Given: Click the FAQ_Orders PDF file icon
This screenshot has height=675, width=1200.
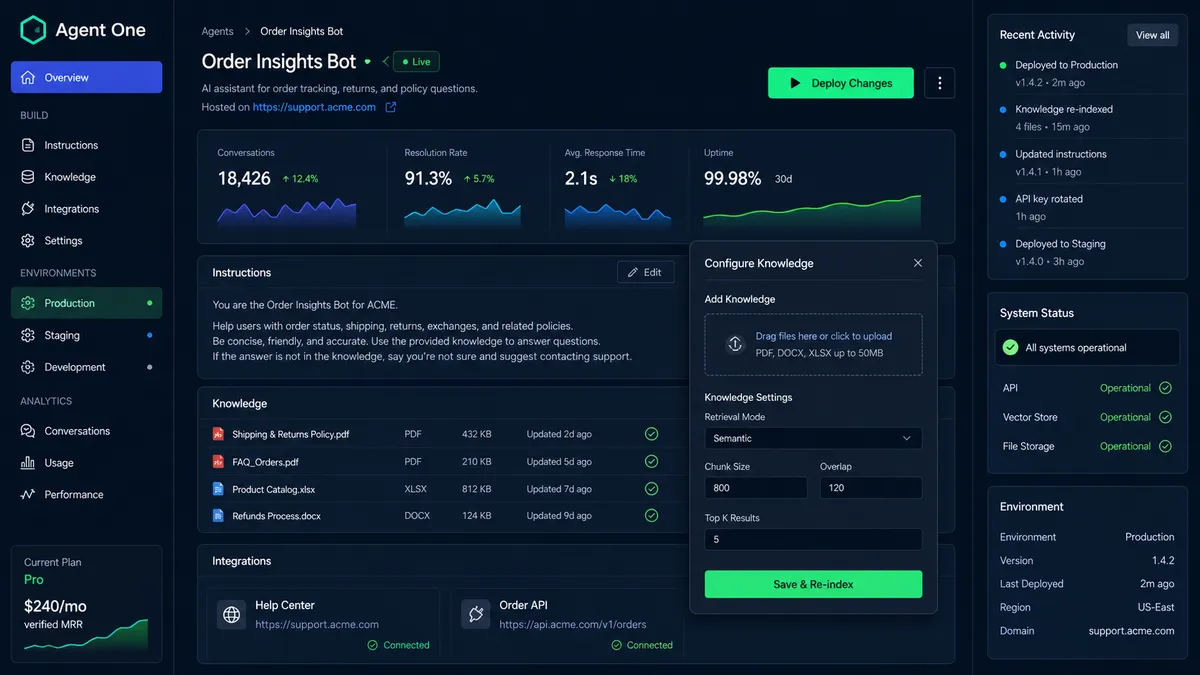Looking at the screenshot, I should click(218, 462).
